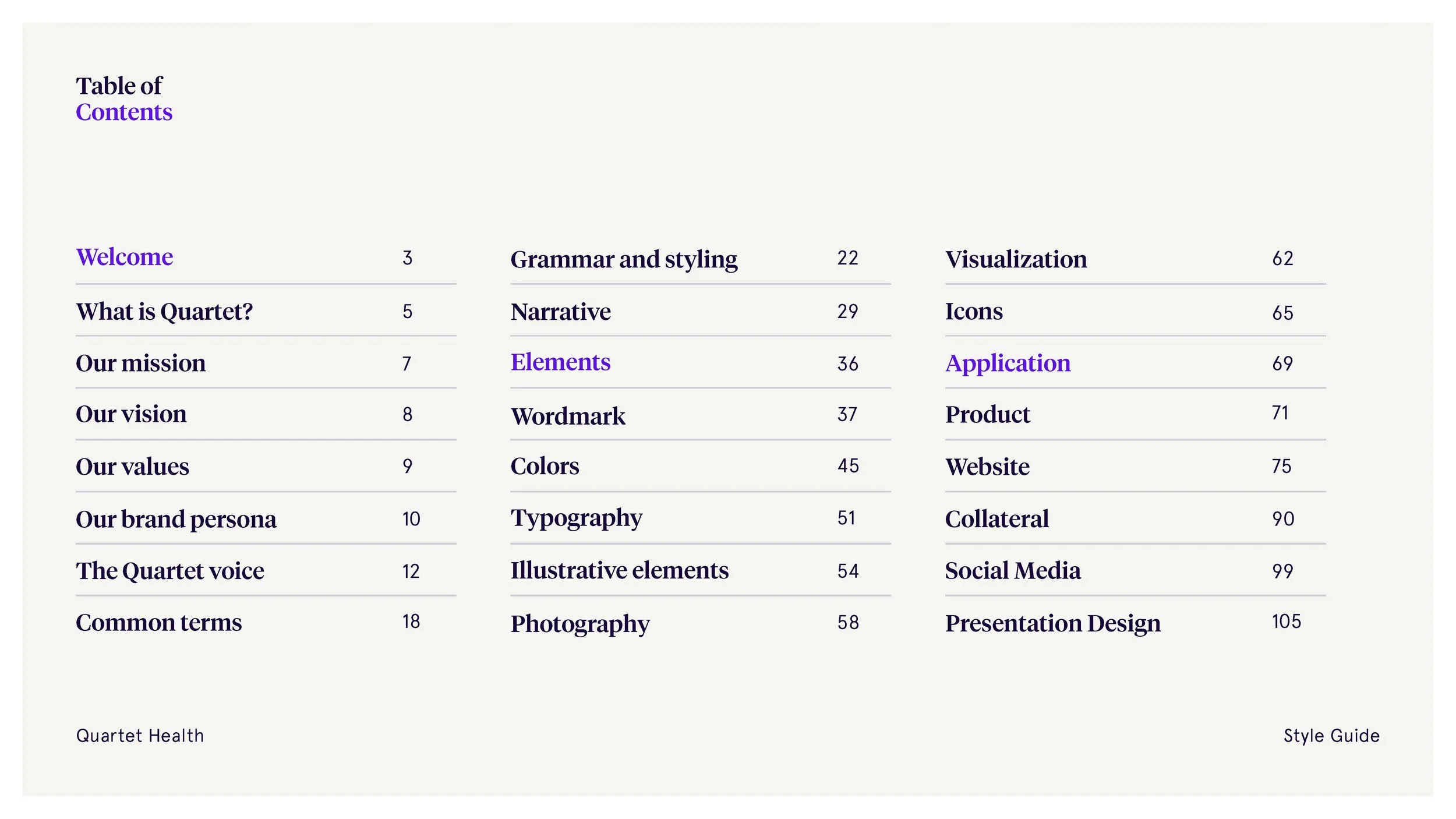Select the Our mission entry

pyautogui.click(x=140, y=363)
